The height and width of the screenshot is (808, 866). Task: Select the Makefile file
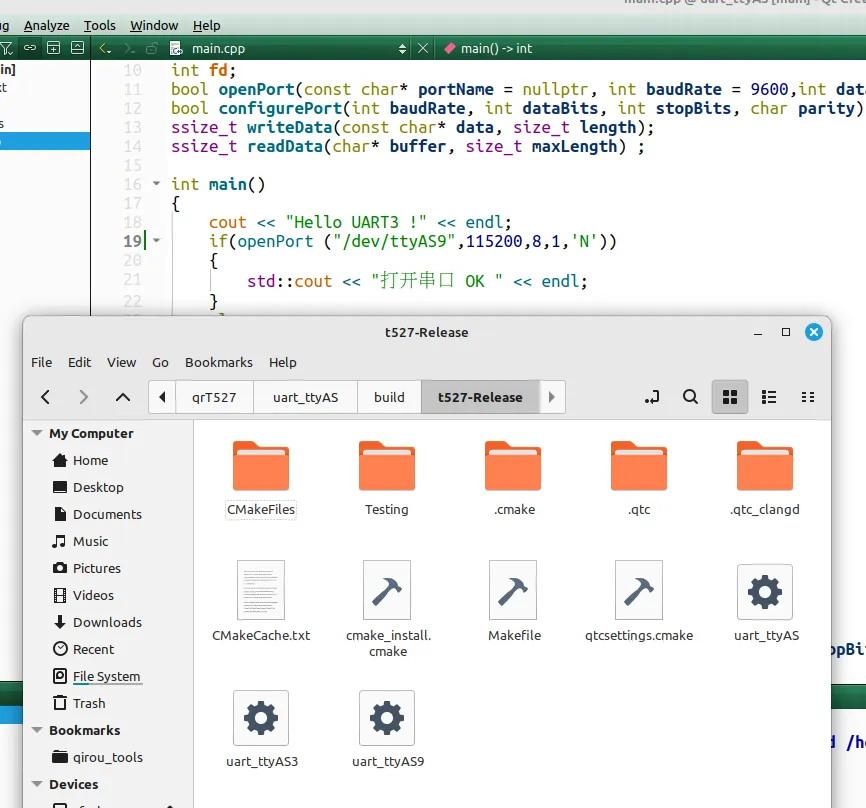point(514,602)
